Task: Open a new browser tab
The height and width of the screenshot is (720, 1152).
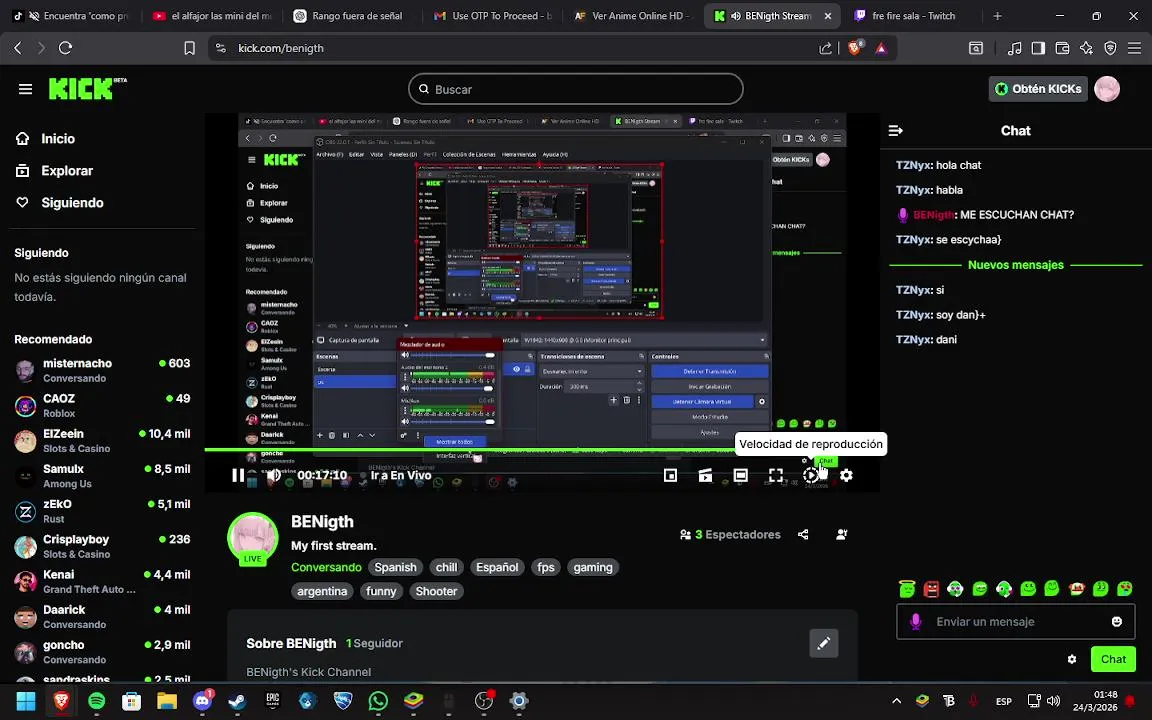Action: click(997, 15)
